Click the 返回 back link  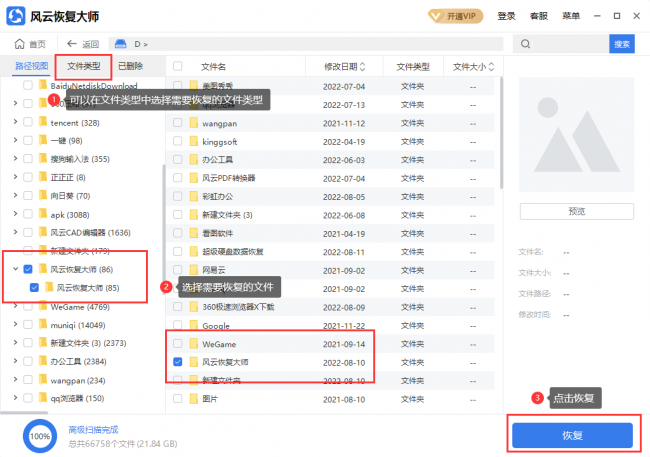(x=83, y=44)
